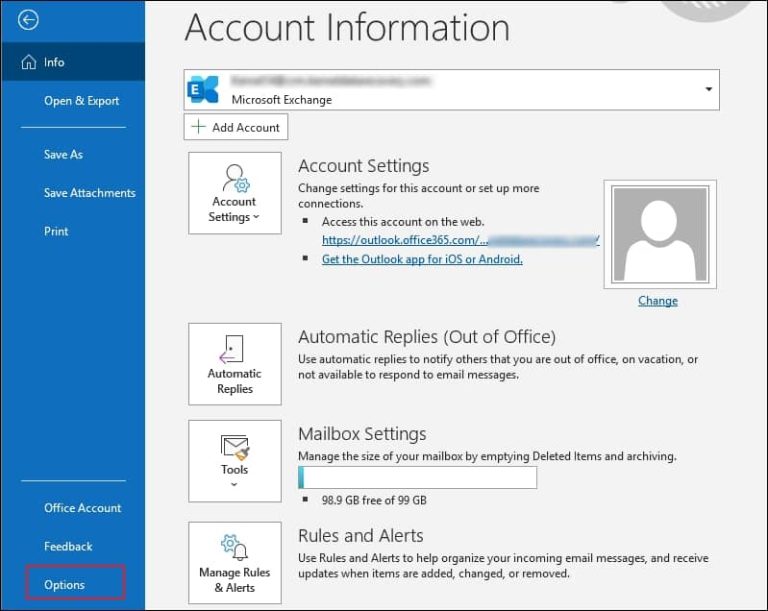Image resolution: width=768 pixels, height=611 pixels.
Task: Click the Account Settings section heading
Action: [363, 166]
